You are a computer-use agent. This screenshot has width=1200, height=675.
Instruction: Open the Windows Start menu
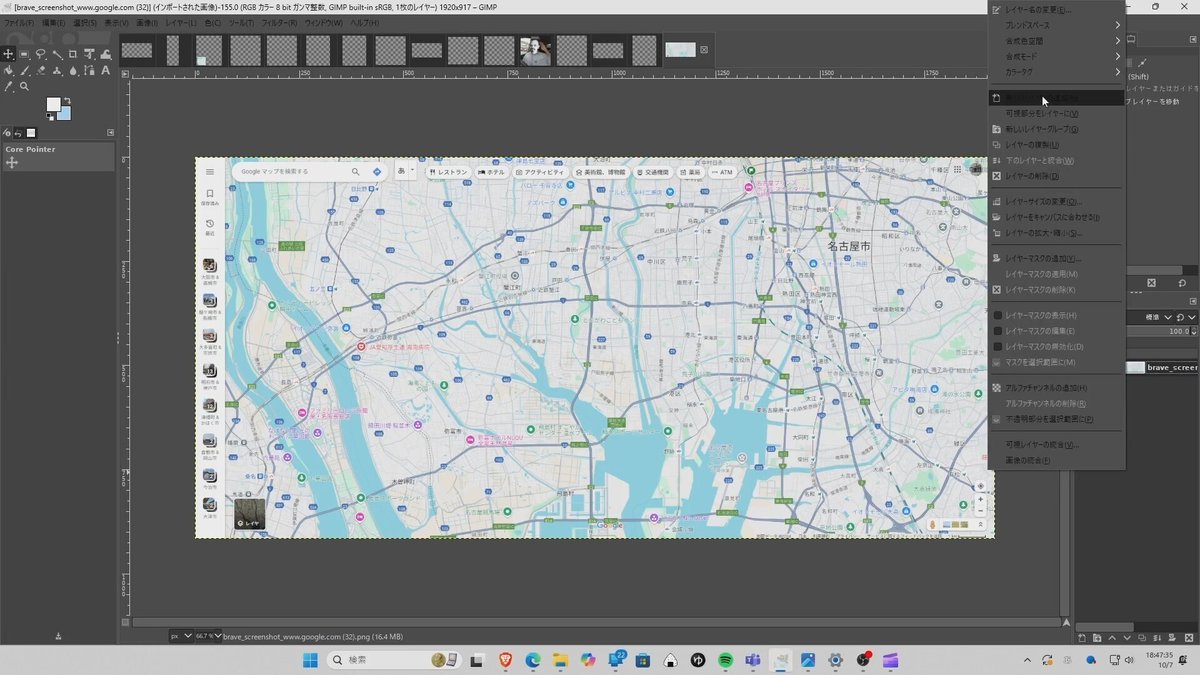pos(310,660)
